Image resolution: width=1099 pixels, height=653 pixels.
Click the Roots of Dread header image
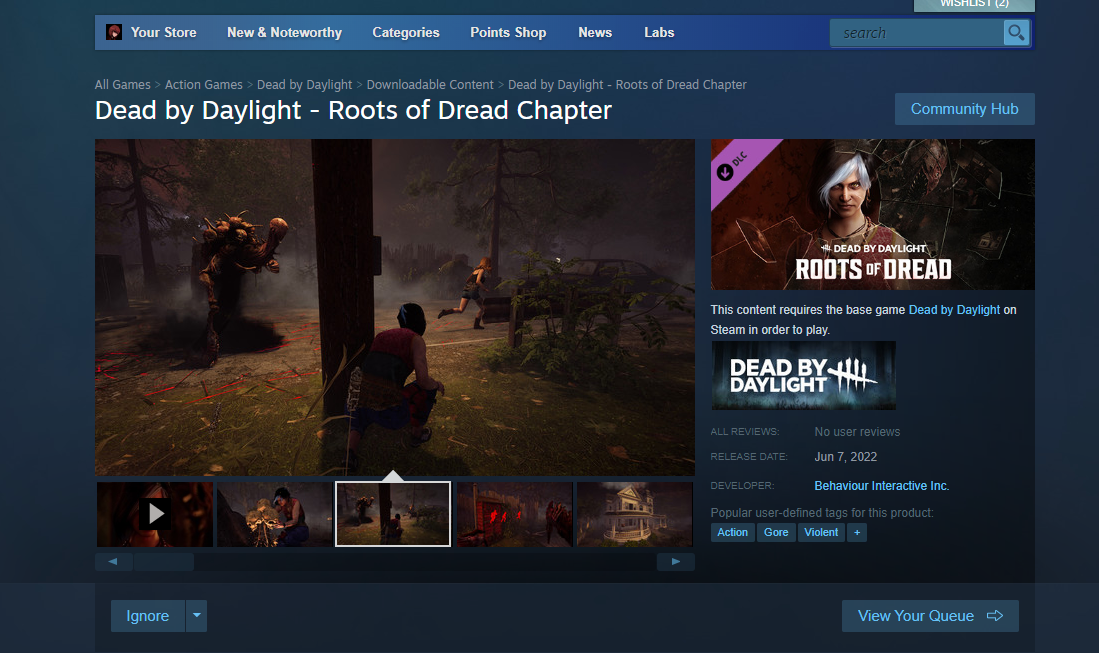(873, 214)
